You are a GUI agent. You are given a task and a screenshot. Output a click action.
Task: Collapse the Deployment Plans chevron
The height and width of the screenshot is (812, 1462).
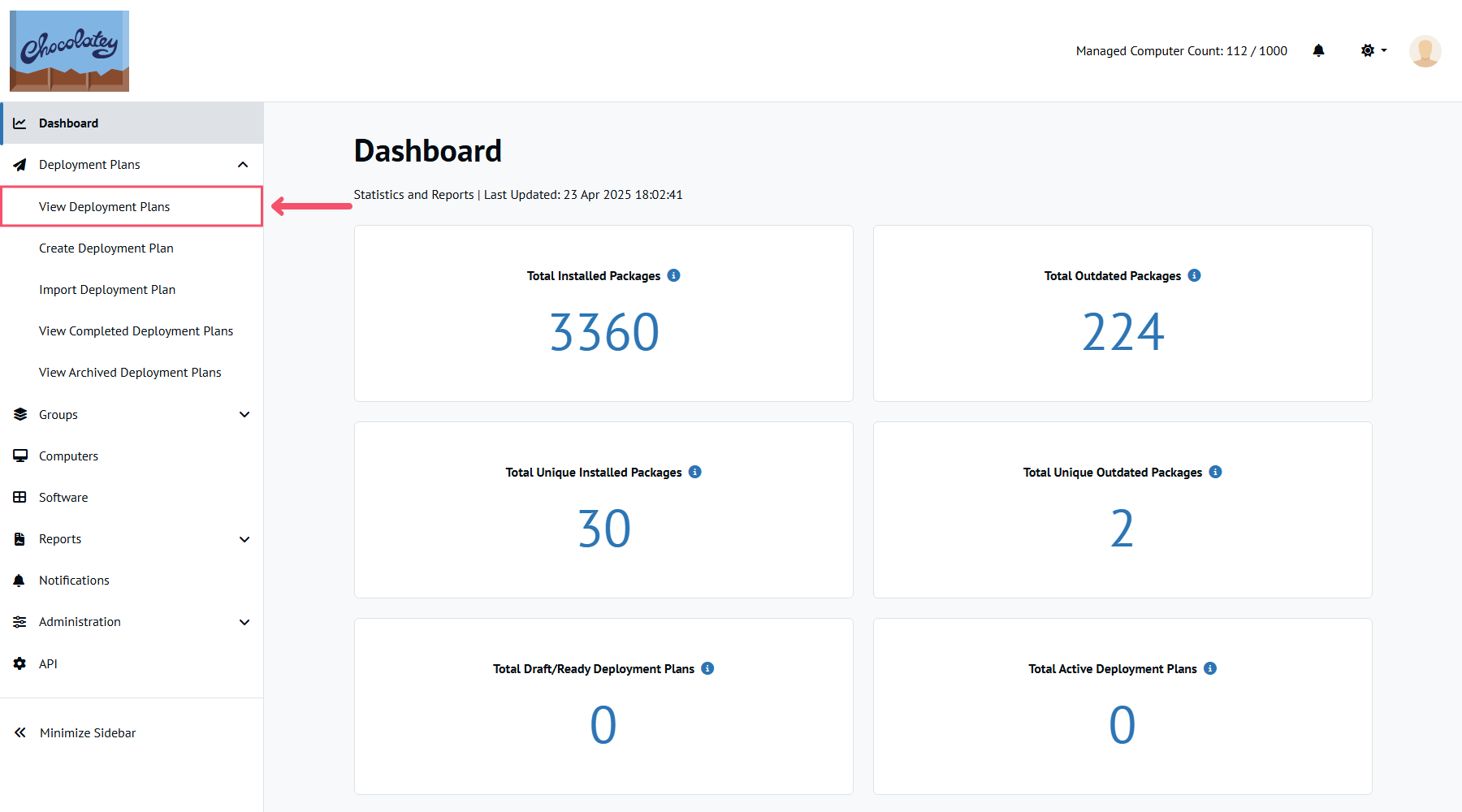243,165
